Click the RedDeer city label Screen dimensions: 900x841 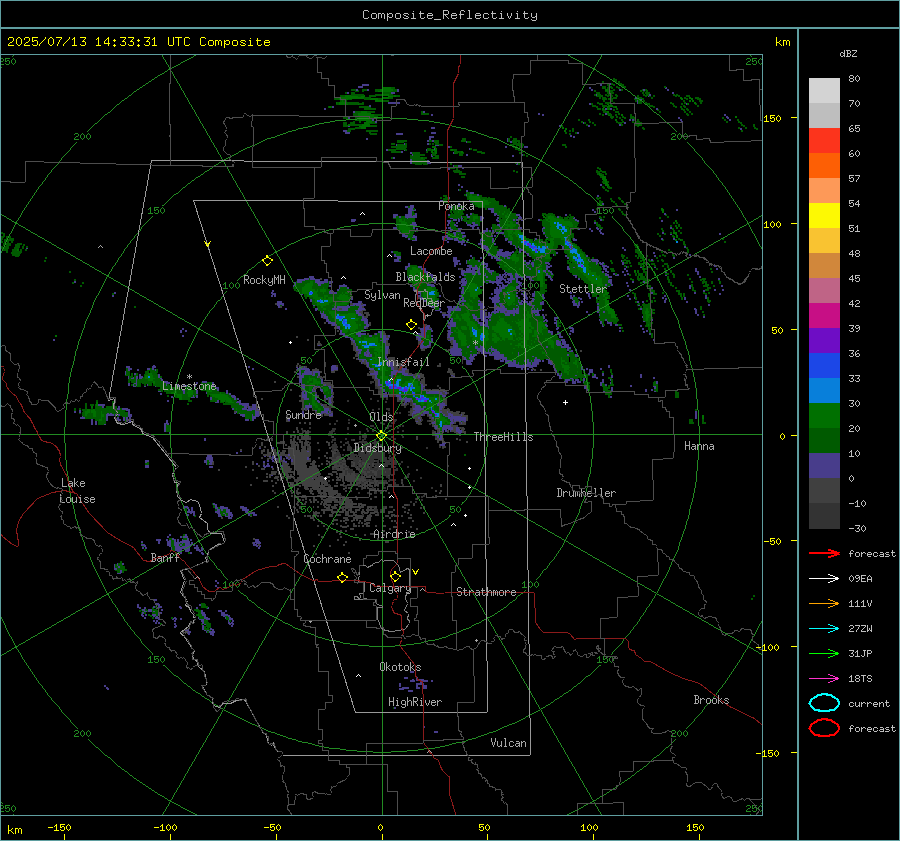pyautogui.click(x=424, y=303)
